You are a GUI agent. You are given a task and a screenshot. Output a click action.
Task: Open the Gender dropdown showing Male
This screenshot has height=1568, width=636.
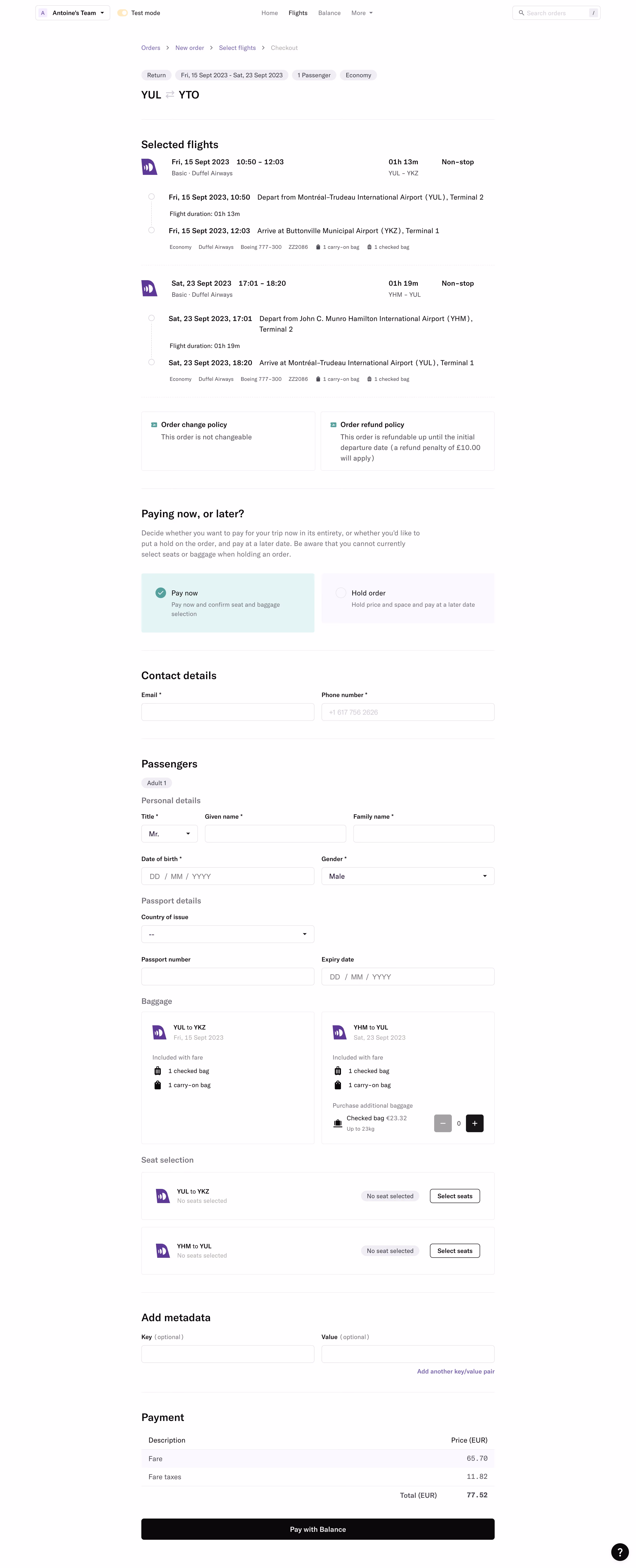click(408, 876)
